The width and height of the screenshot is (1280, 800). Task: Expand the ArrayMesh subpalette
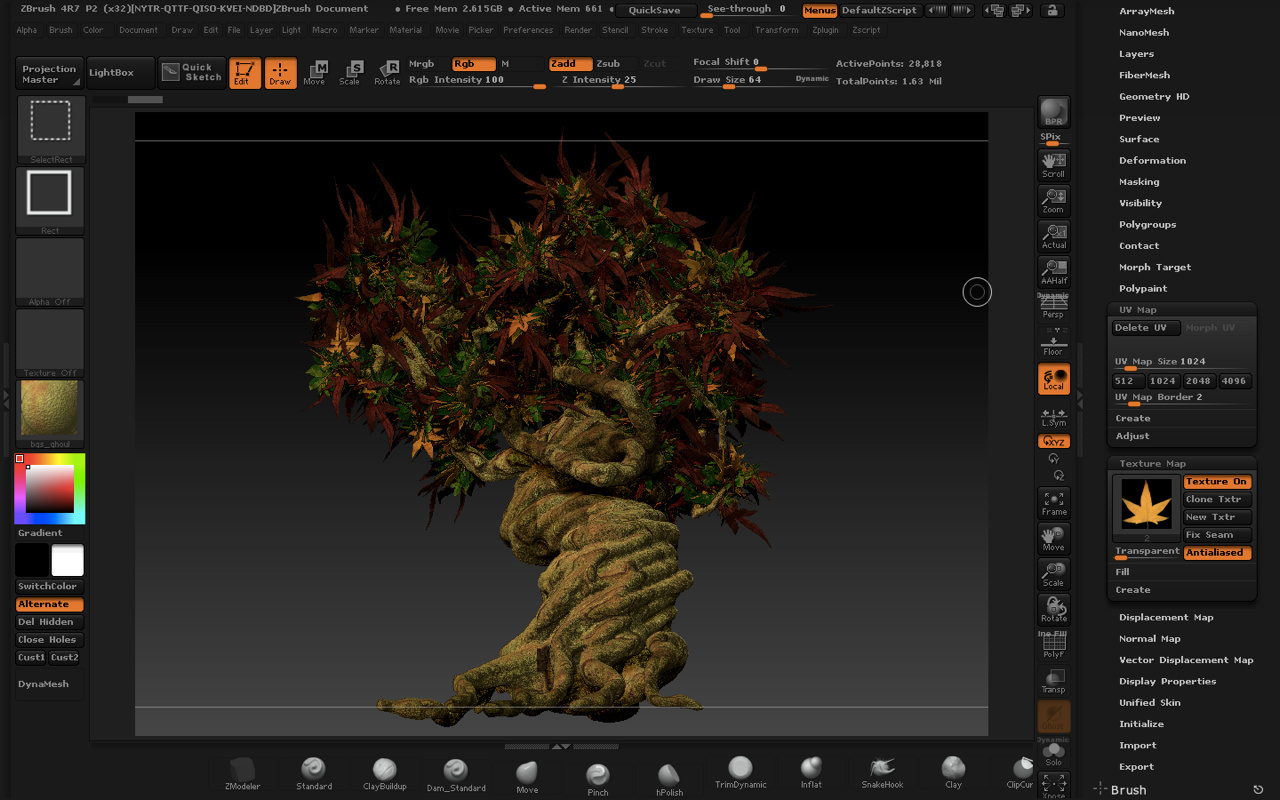click(1147, 11)
